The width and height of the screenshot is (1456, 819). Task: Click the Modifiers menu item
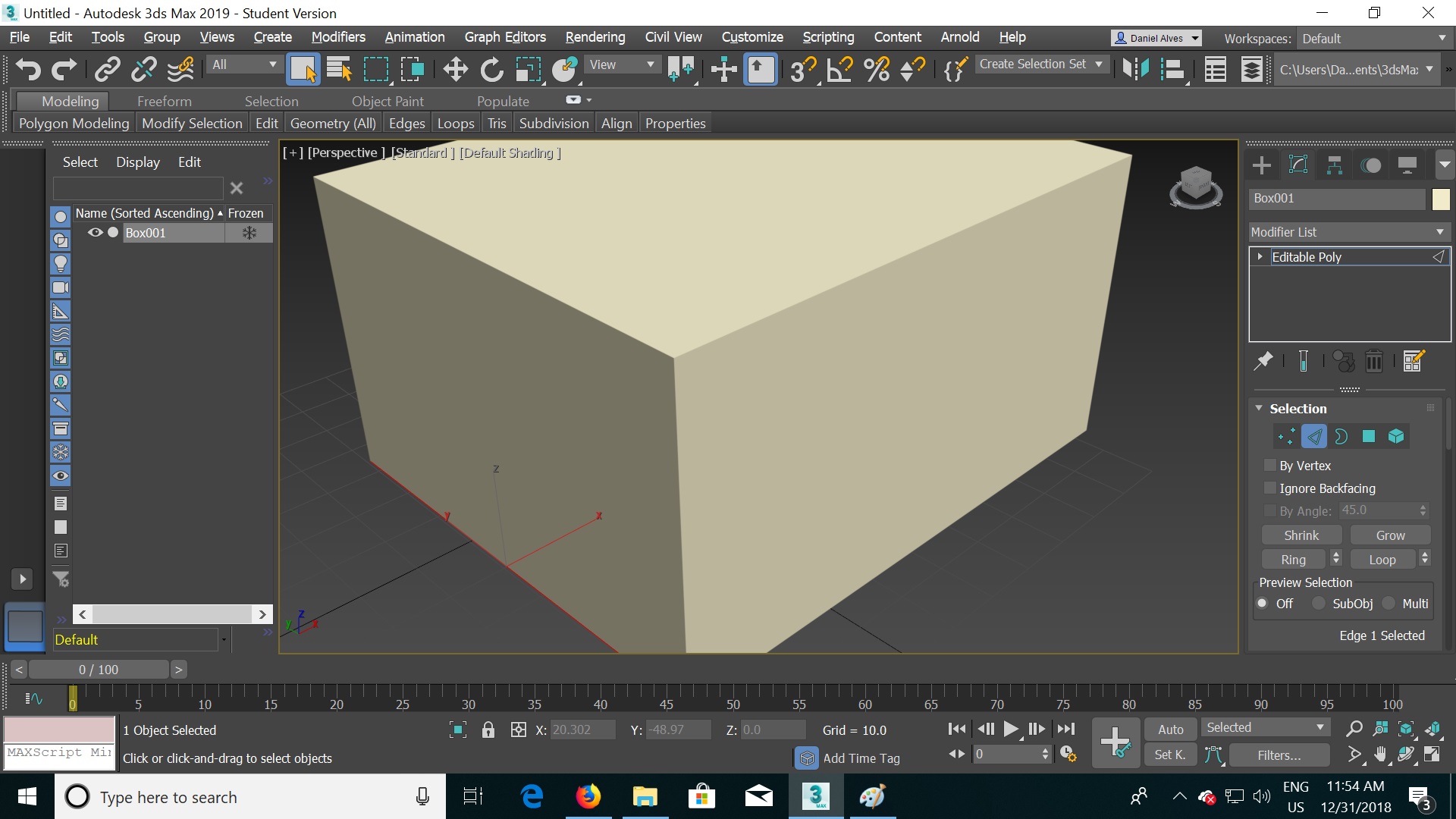pyautogui.click(x=338, y=37)
